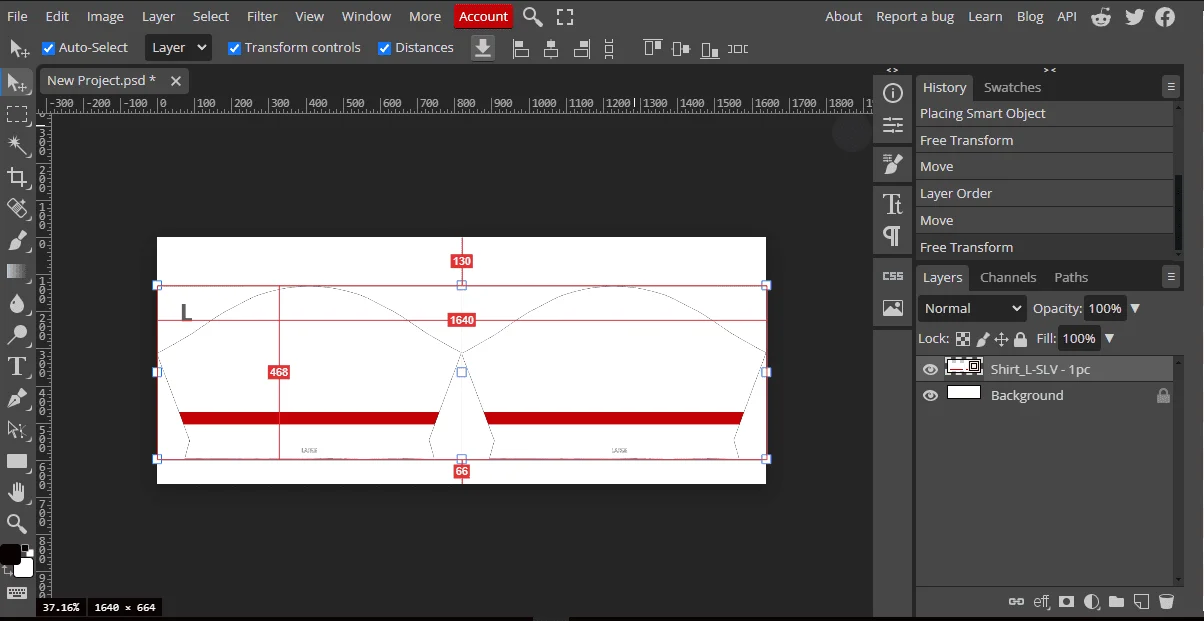
Task: Toggle lock transparent pixels checkerboard
Action: pos(962,339)
